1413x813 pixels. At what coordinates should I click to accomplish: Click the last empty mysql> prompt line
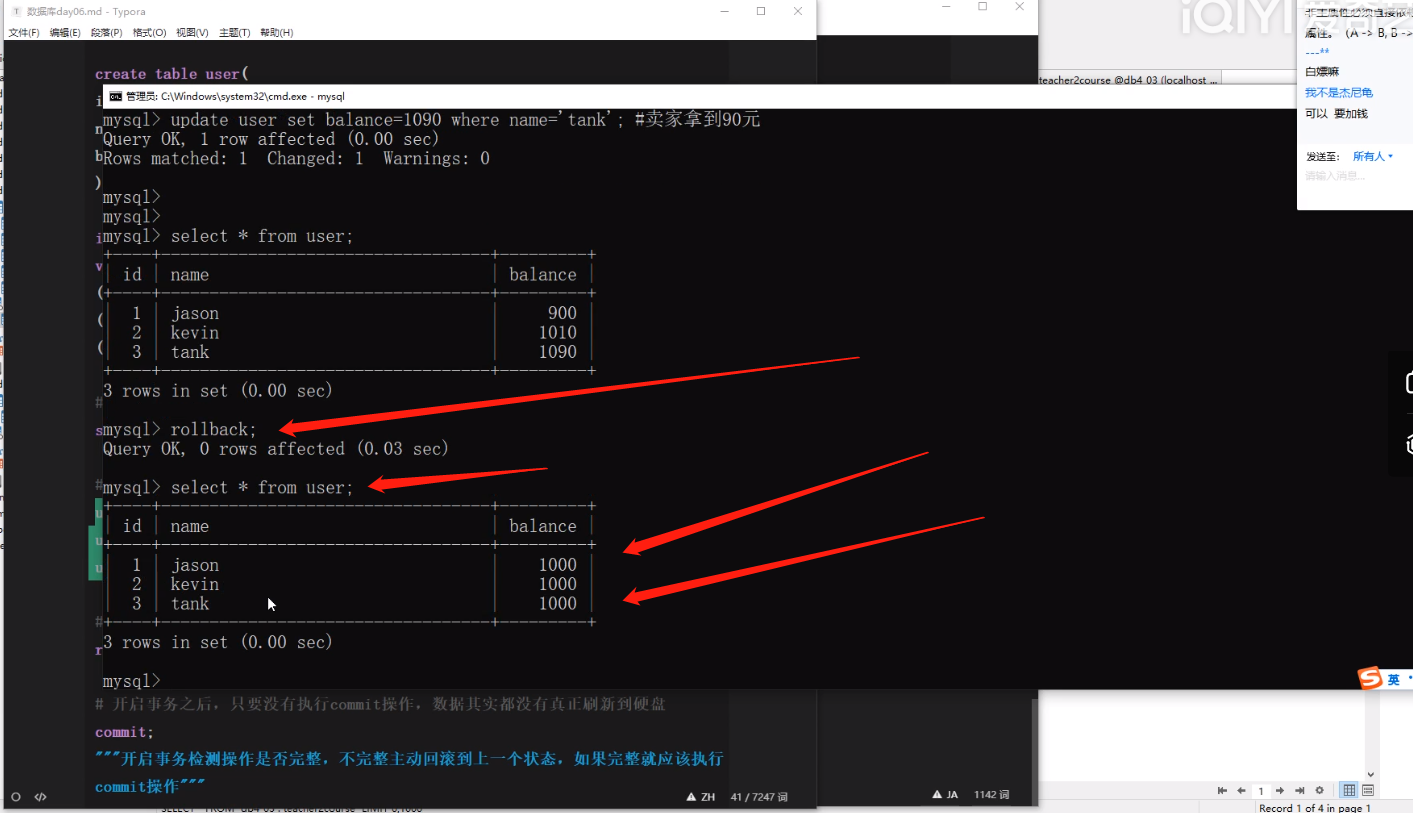[x=131, y=681]
